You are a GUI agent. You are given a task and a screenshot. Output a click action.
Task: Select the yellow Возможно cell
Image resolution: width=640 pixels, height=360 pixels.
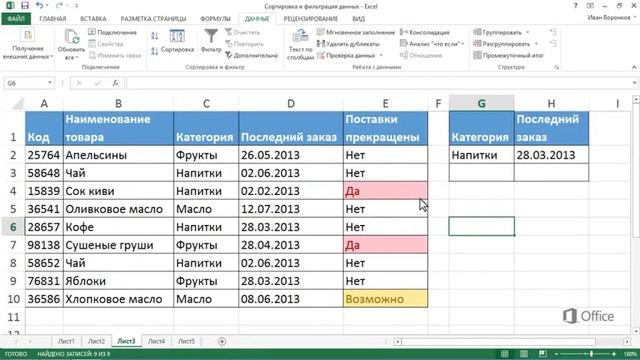click(385, 299)
